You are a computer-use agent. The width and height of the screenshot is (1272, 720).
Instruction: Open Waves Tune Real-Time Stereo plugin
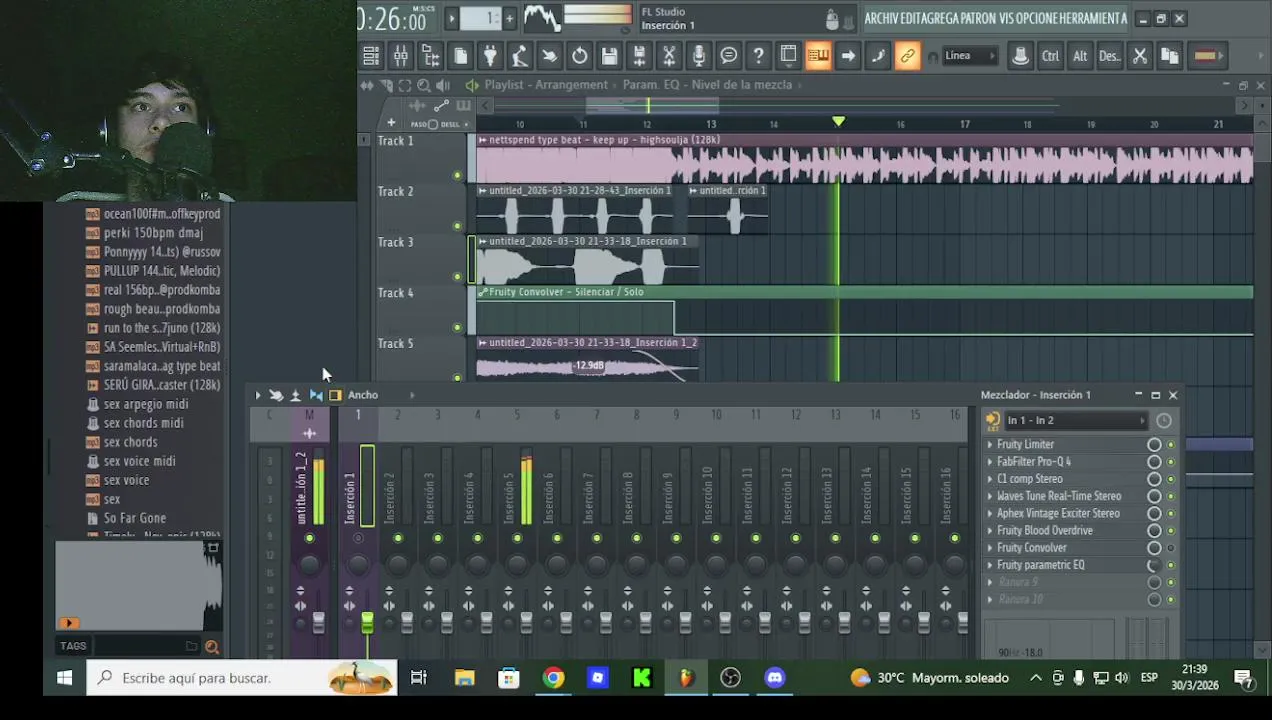tap(1058, 496)
